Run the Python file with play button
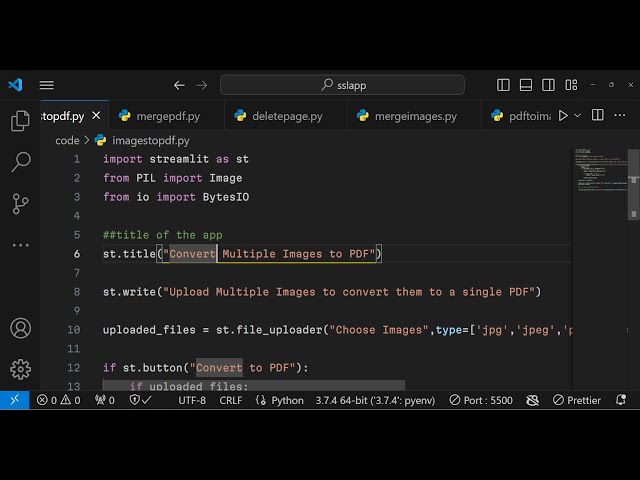 tap(563, 116)
